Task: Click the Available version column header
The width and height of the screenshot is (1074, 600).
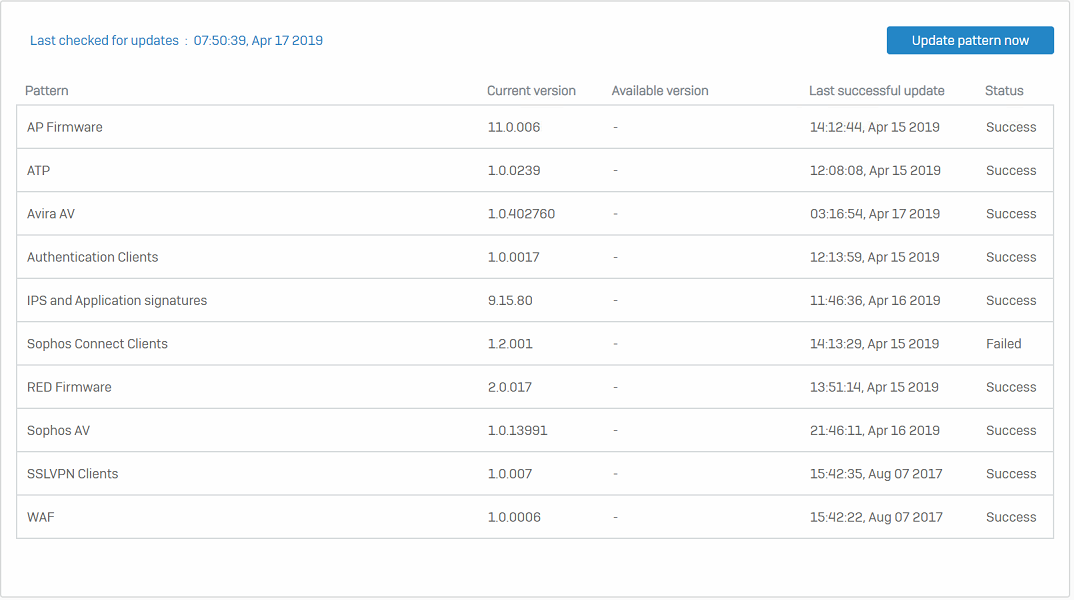Action: [x=660, y=91]
